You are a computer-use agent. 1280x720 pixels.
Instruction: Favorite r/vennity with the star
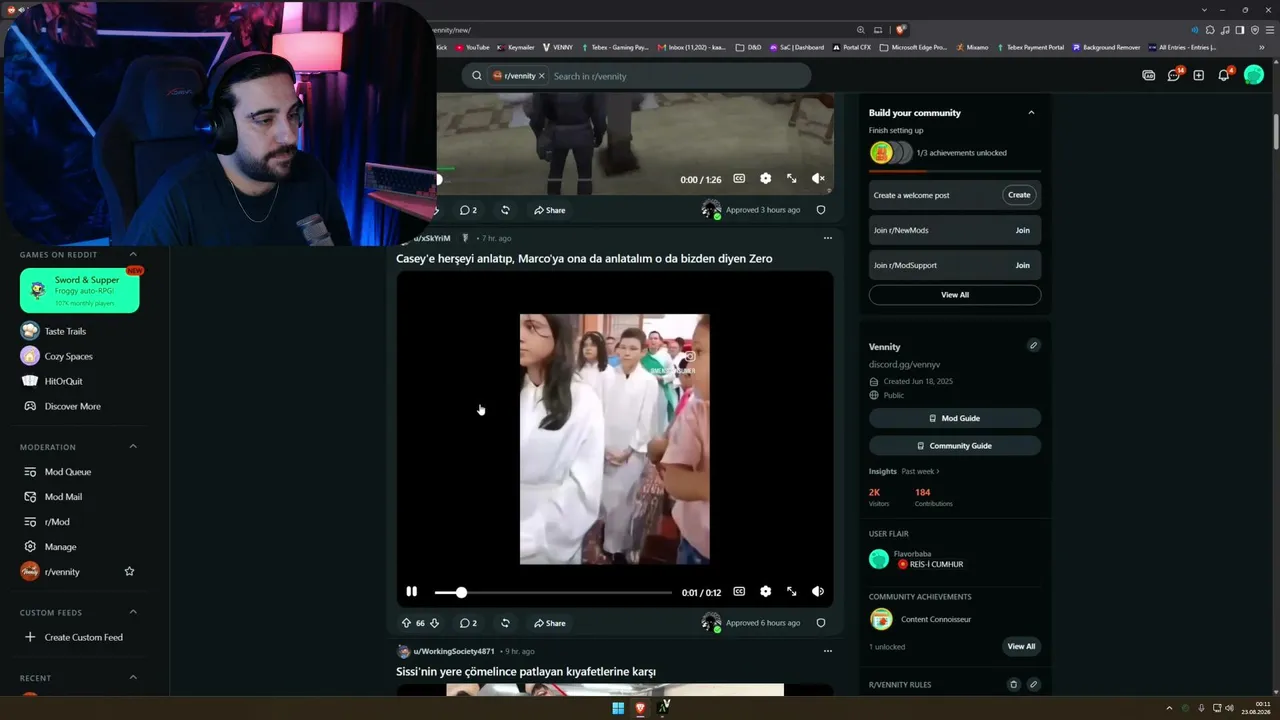(x=129, y=572)
